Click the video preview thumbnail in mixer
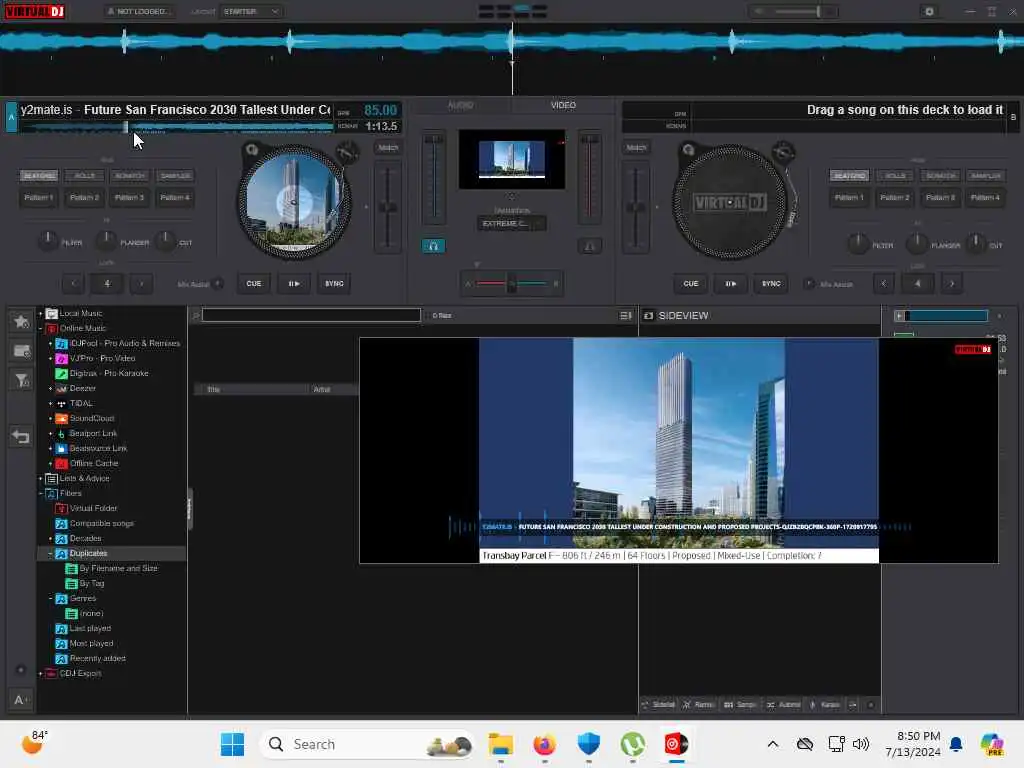Image resolution: width=1024 pixels, height=768 pixels. tap(512, 159)
